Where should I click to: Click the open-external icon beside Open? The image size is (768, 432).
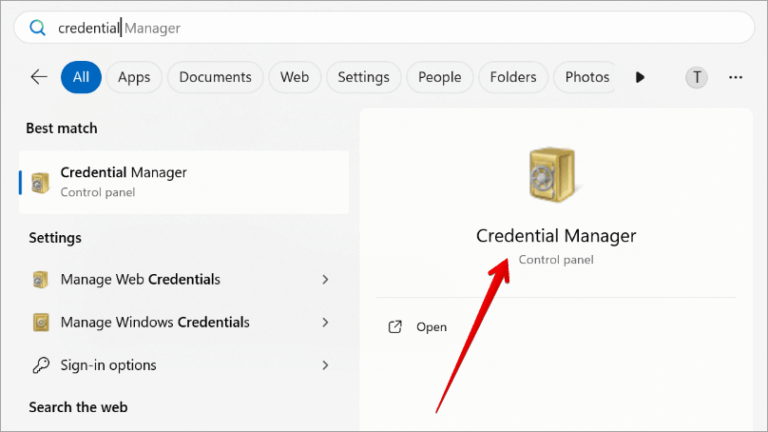395,327
